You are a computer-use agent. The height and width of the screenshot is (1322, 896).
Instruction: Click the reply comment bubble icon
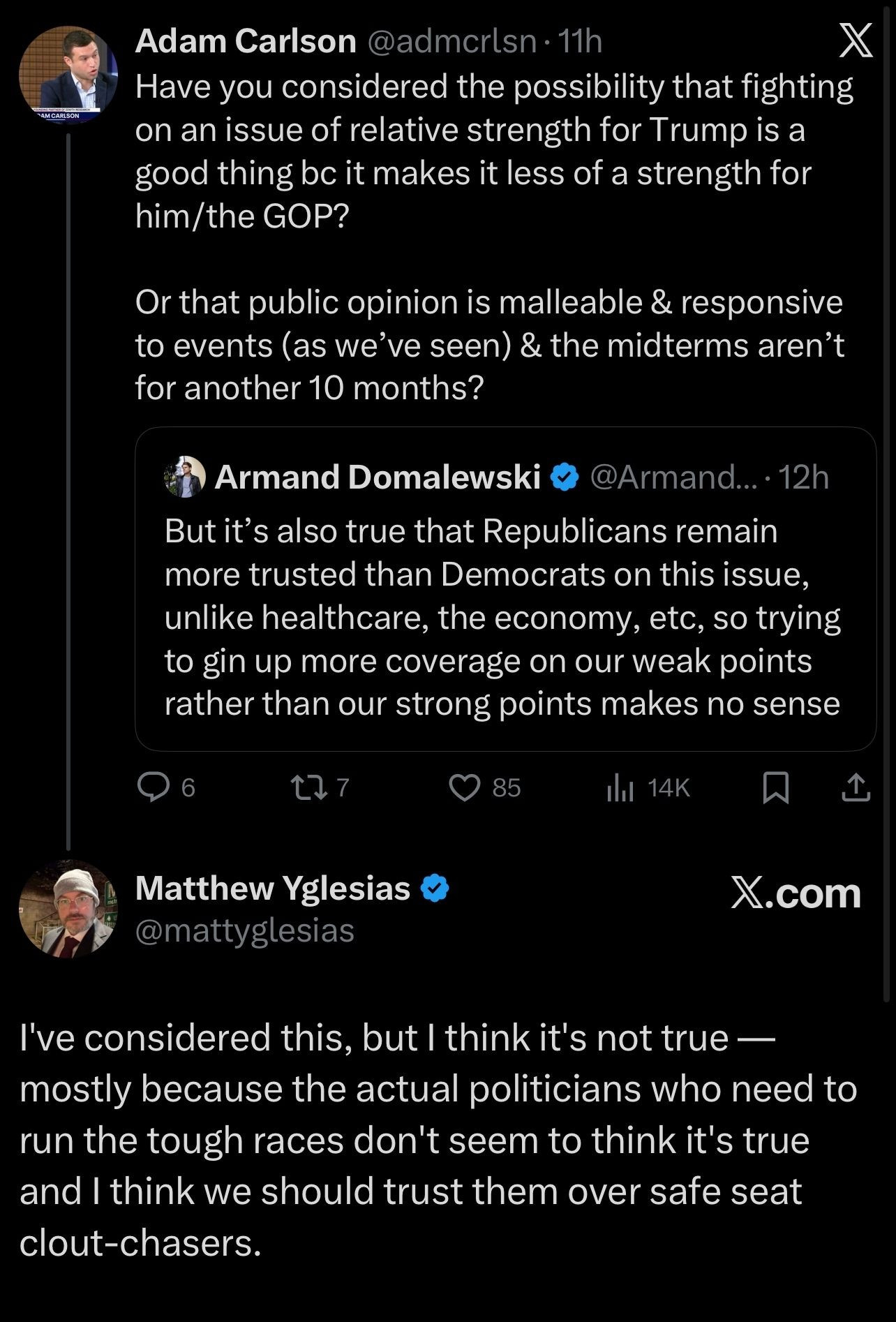click(x=149, y=787)
